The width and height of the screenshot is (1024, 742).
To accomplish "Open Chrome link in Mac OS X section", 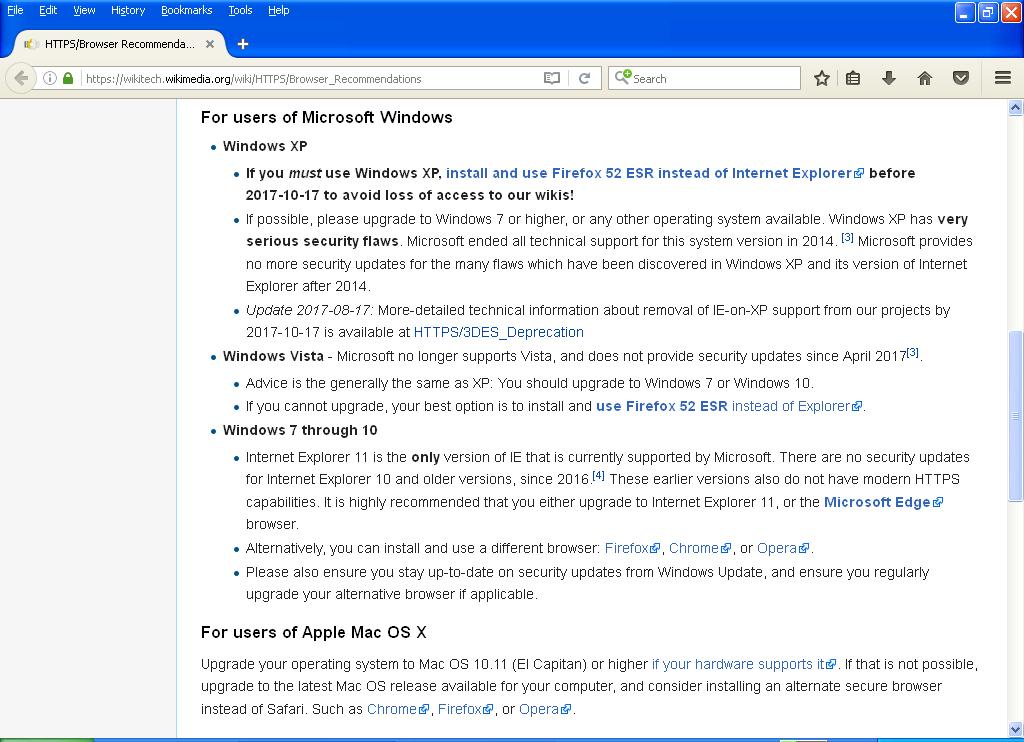I will click(398, 709).
